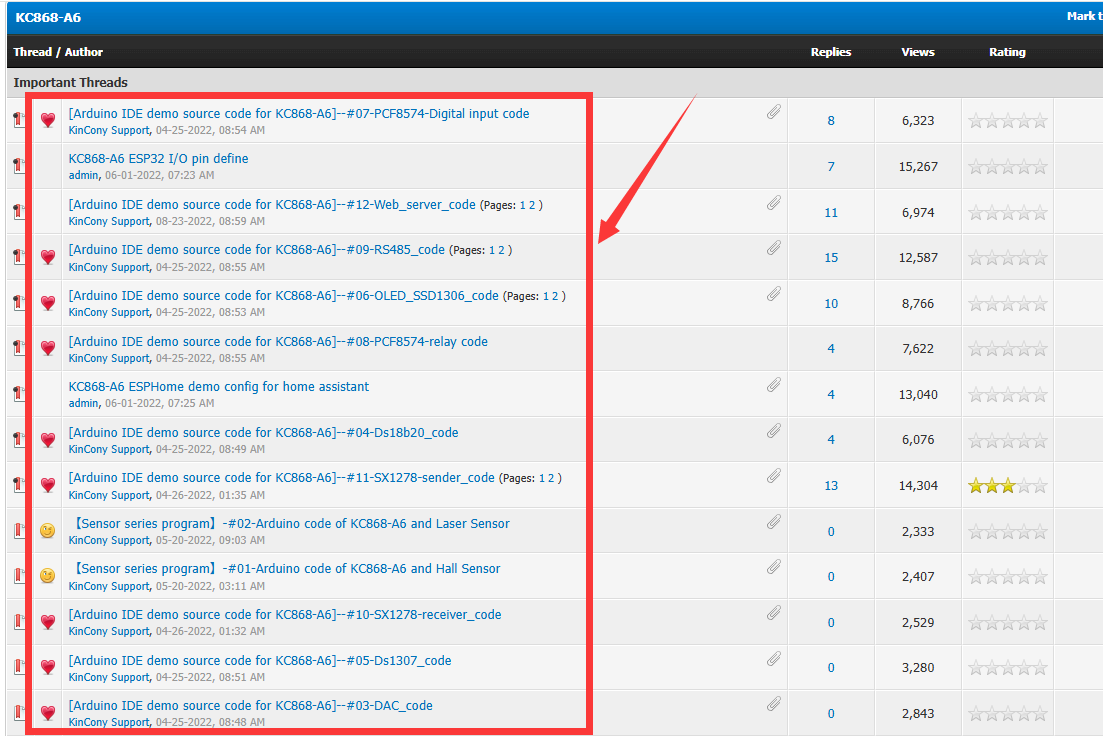This screenshot has width=1103, height=736.
Task: Open admin profile on ESPHome demo thread
Action: point(83,403)
